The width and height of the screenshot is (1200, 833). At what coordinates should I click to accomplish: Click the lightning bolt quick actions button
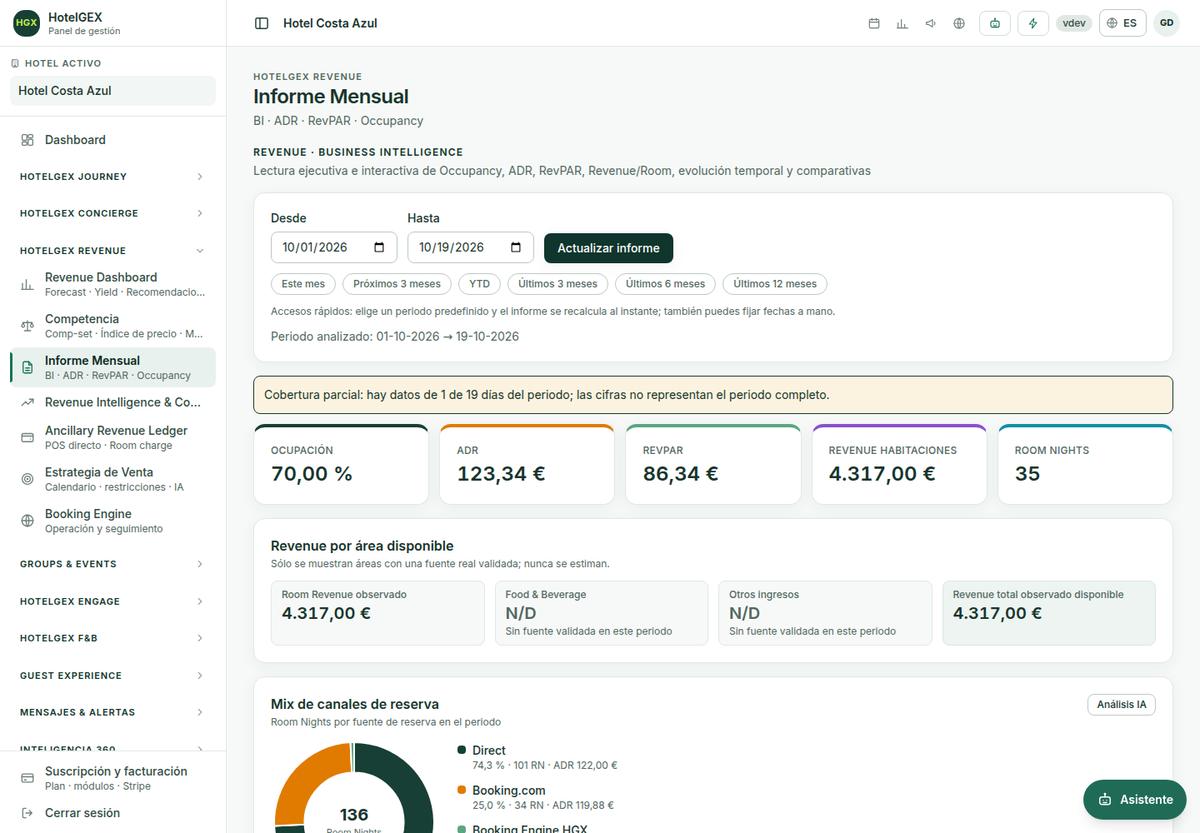(x=1033, y=23)
